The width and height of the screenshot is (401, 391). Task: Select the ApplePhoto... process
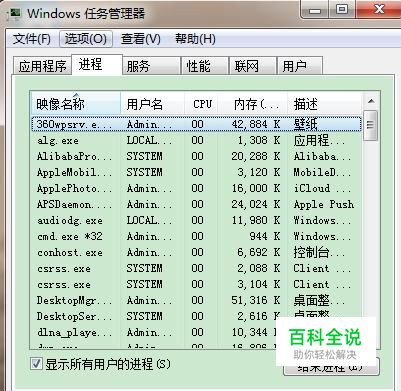click(x=196, y=188)
